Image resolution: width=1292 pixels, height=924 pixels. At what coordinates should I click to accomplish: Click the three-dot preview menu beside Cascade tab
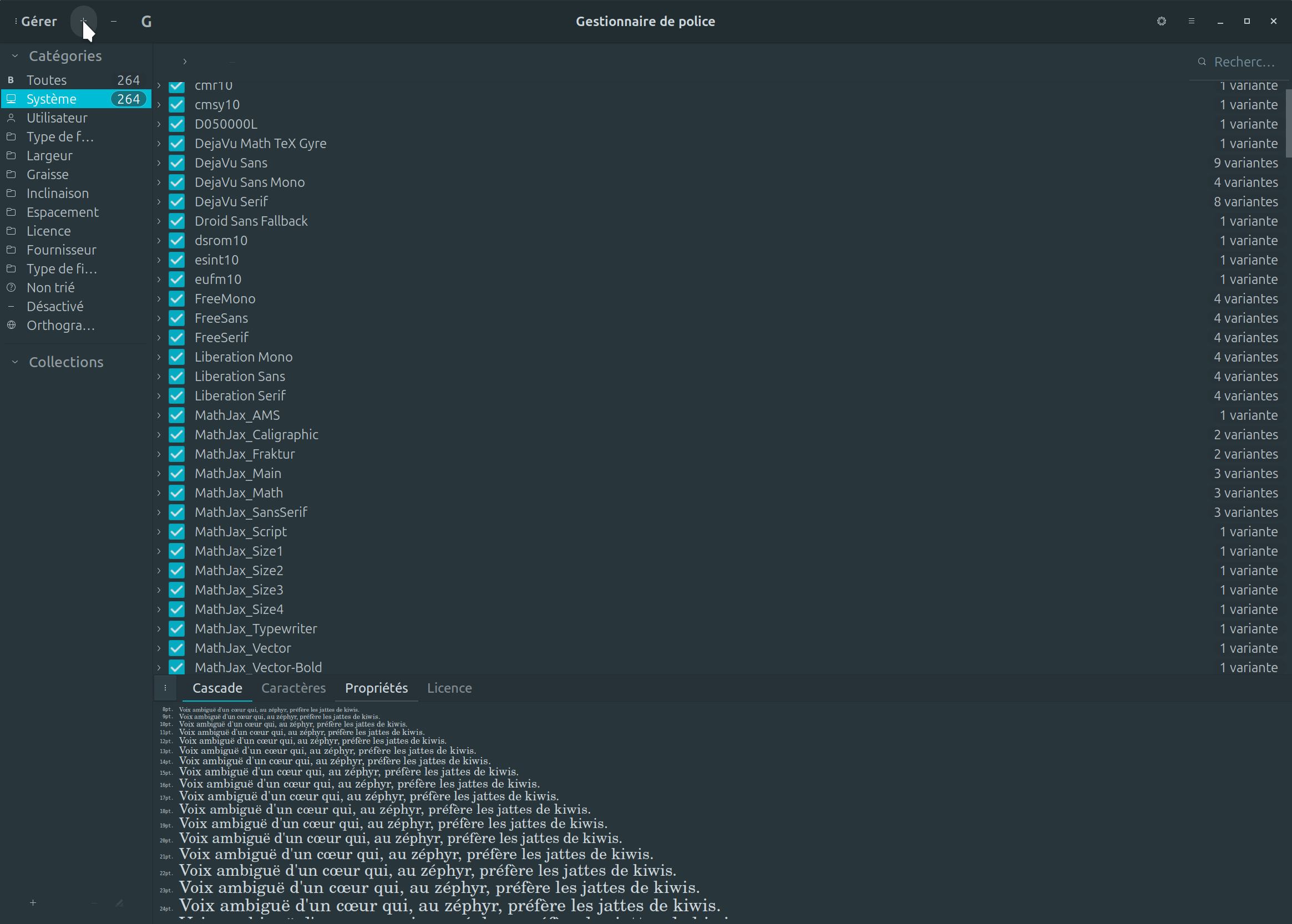click(x=165, y=688)
